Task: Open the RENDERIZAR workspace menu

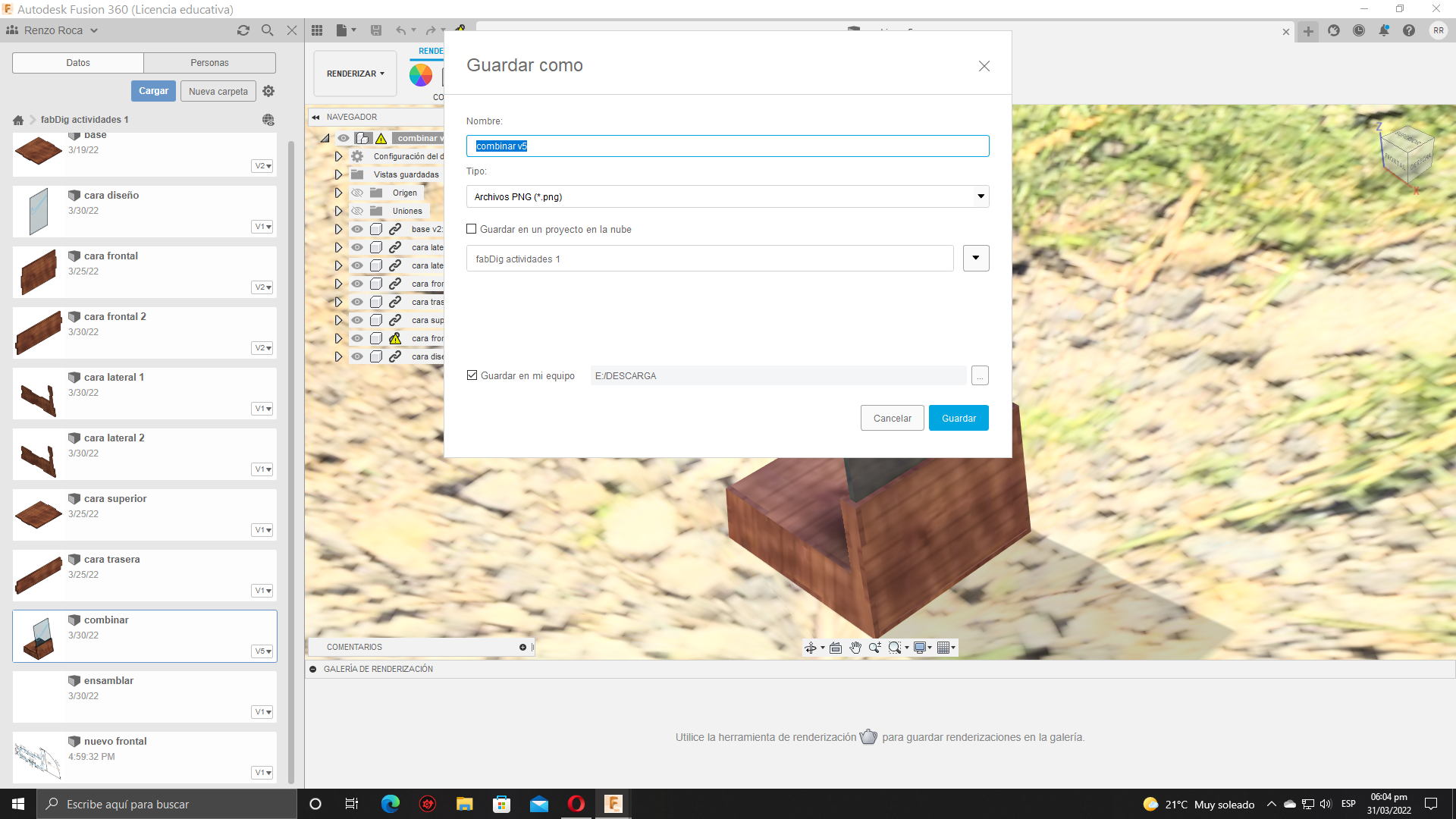Action: [x=355, y=74]
